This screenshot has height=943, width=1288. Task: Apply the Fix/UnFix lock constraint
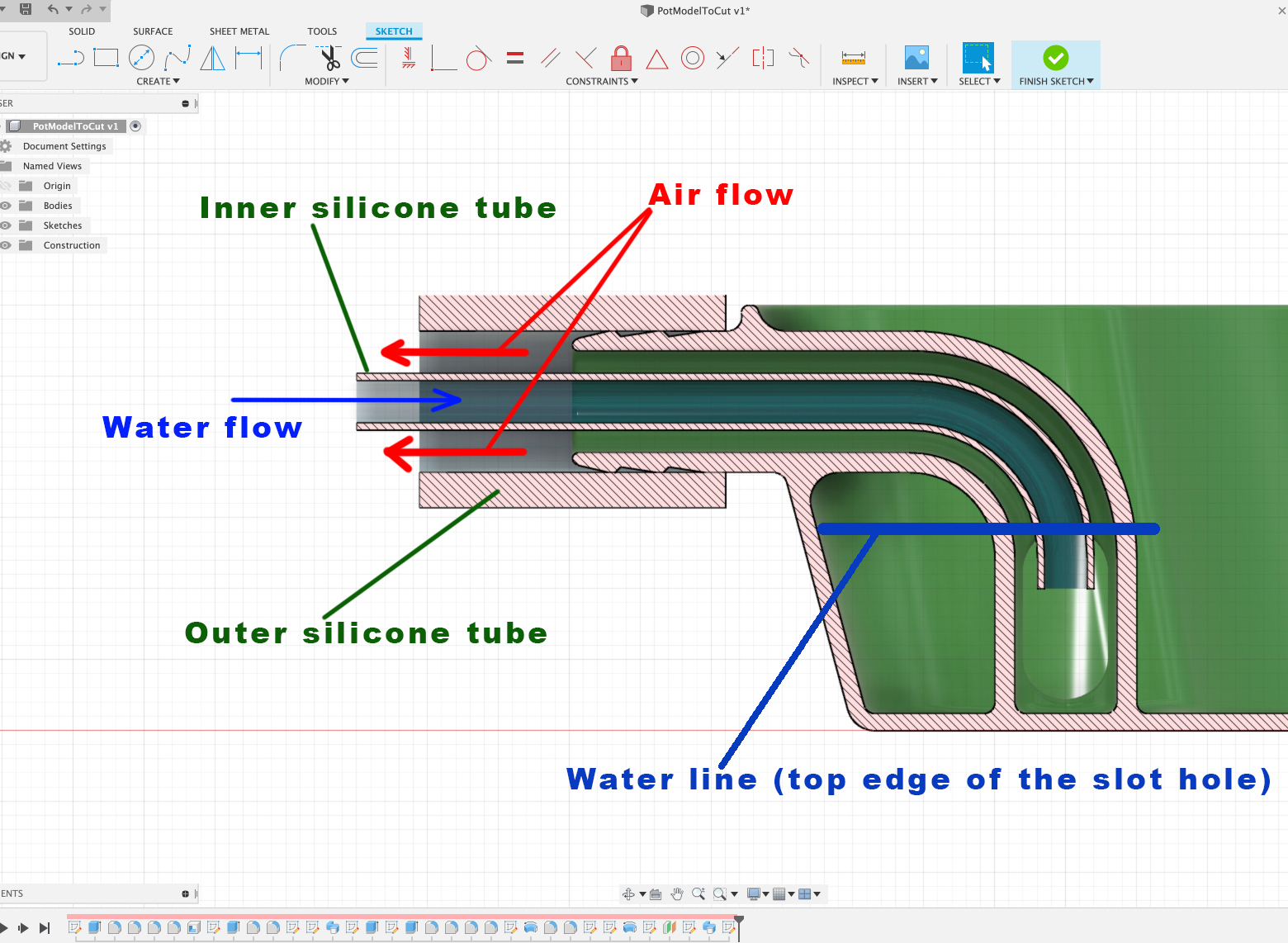click(x=621, y=58)
